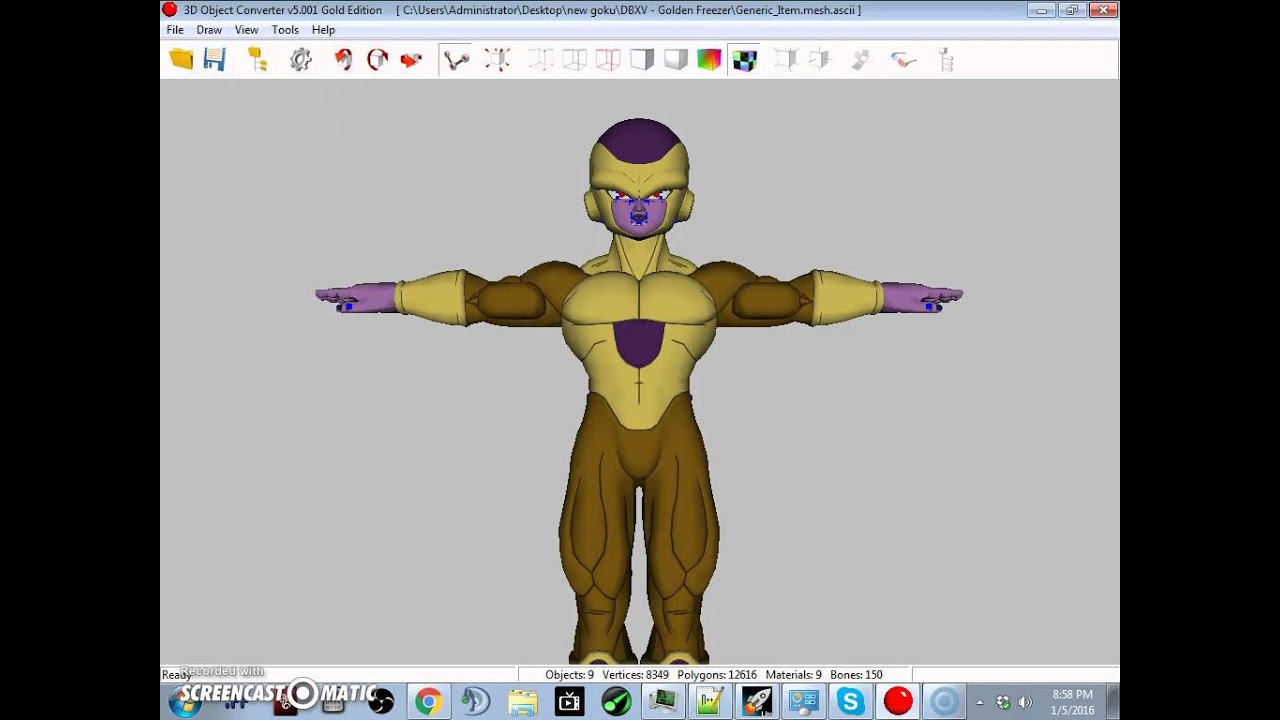Show hidden system tray icons arrow
Screen dimensions: 1280x720
pyautogui.click(x=980, y=702)
